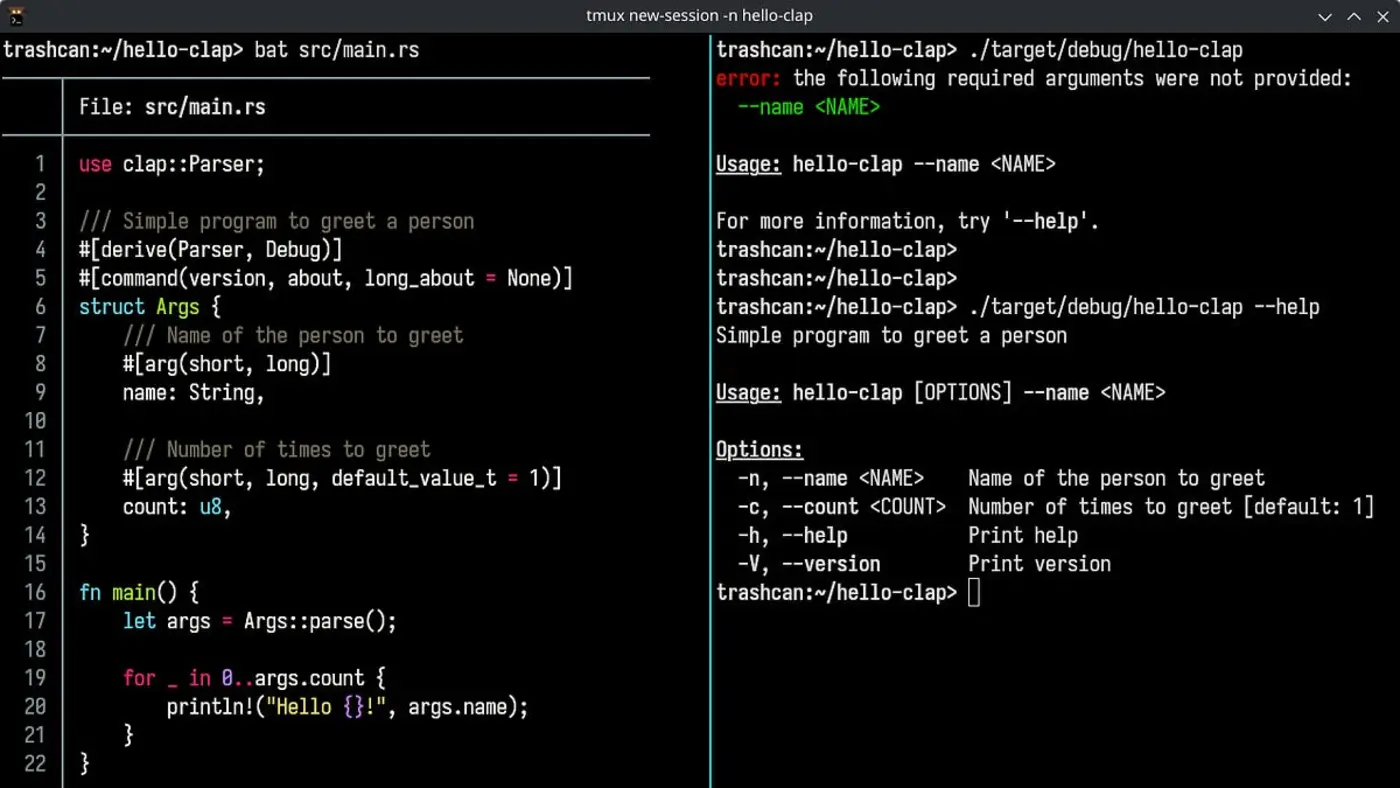
Task: Click the line 3 comment '/// Simple program to greet a person'
Action: (x=277, y=221)
